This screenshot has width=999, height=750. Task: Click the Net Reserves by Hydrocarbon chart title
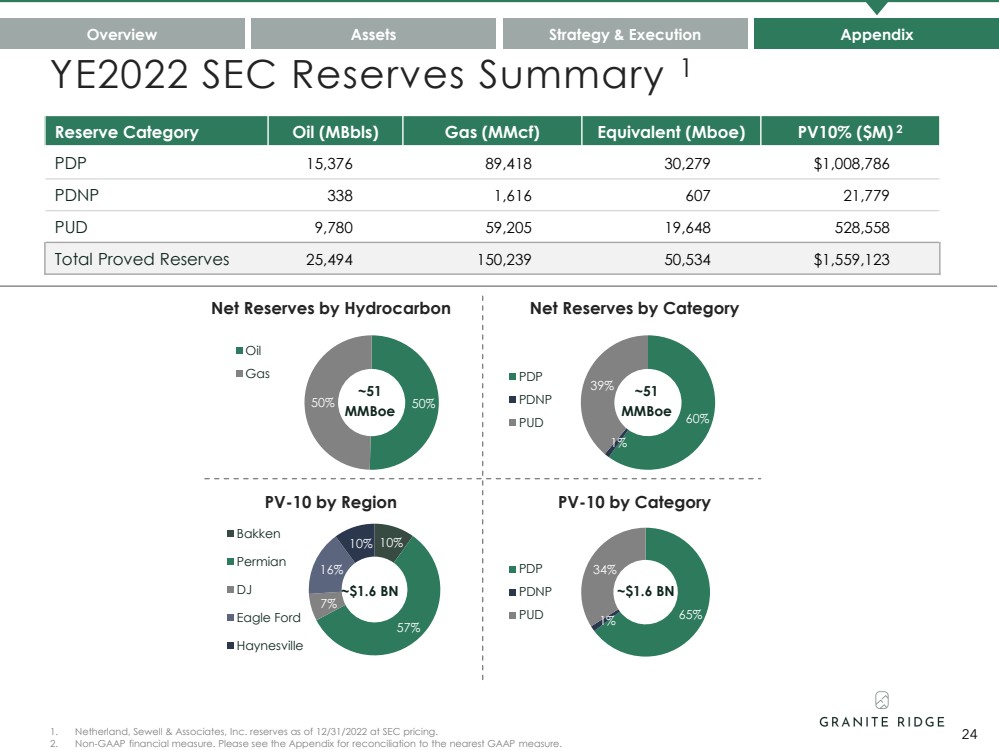click(x=330, y=308)
